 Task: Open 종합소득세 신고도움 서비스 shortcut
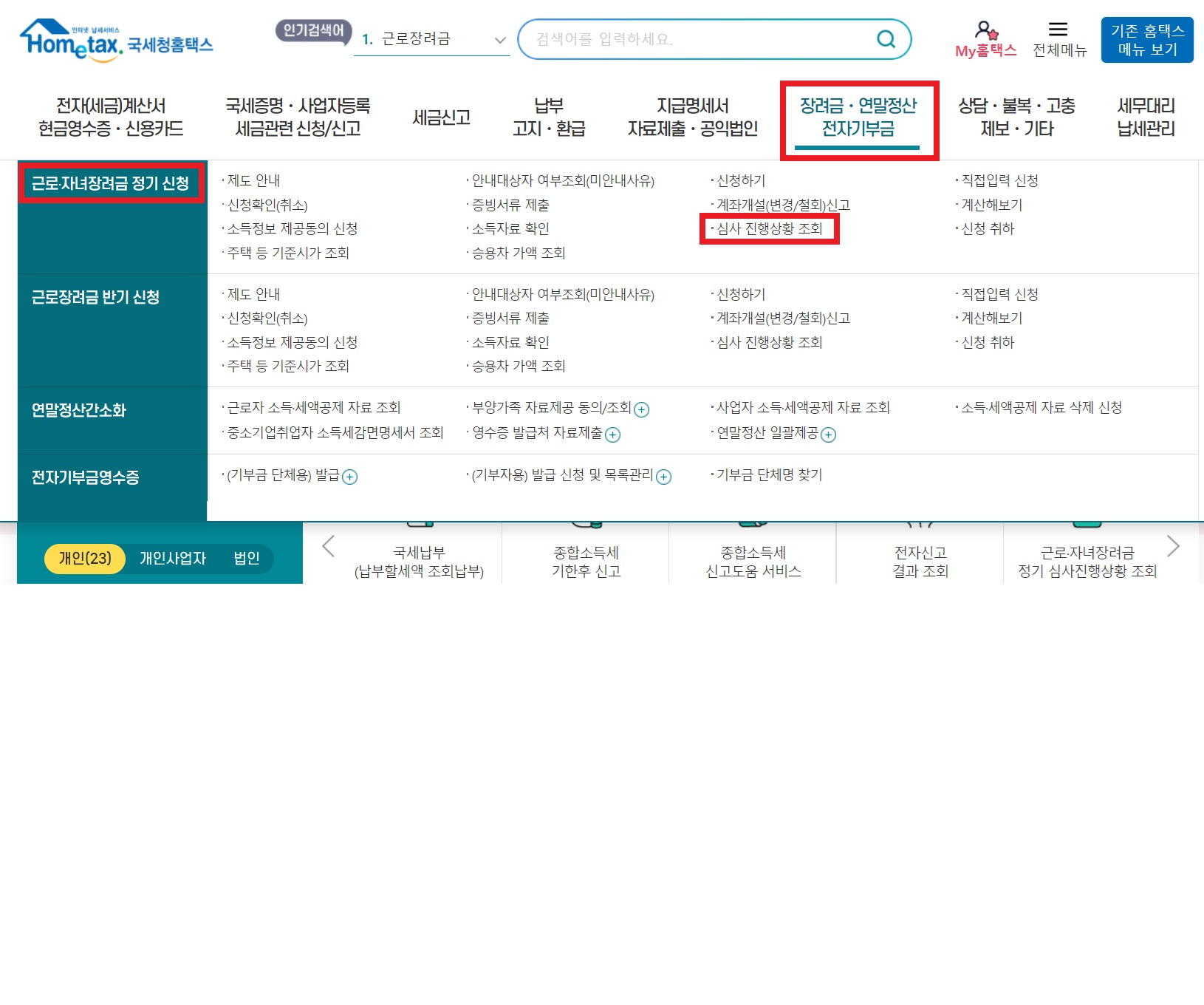[753, 562]
